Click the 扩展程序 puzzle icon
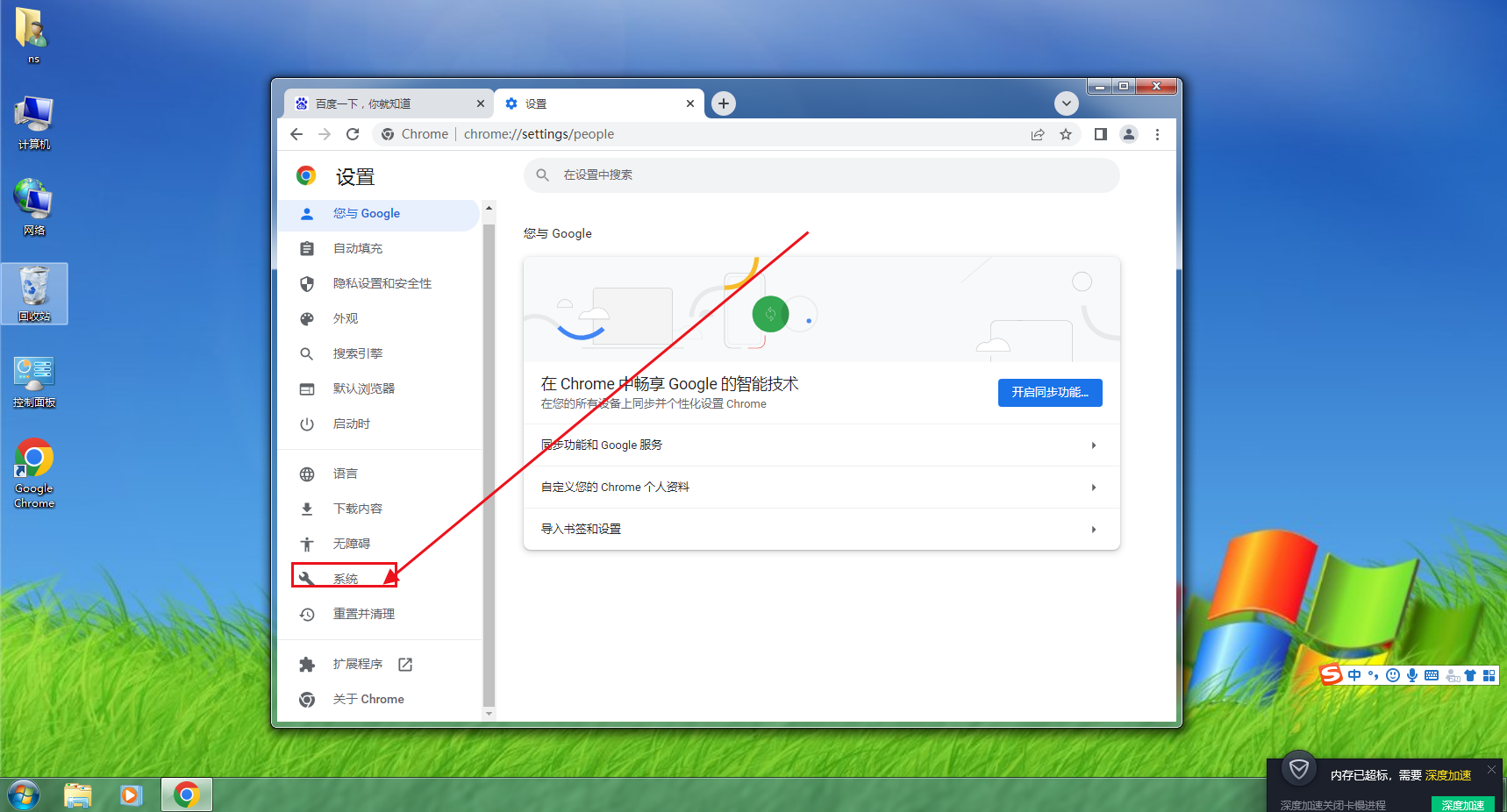This screenshot has height=812, width=1507. 307,665
